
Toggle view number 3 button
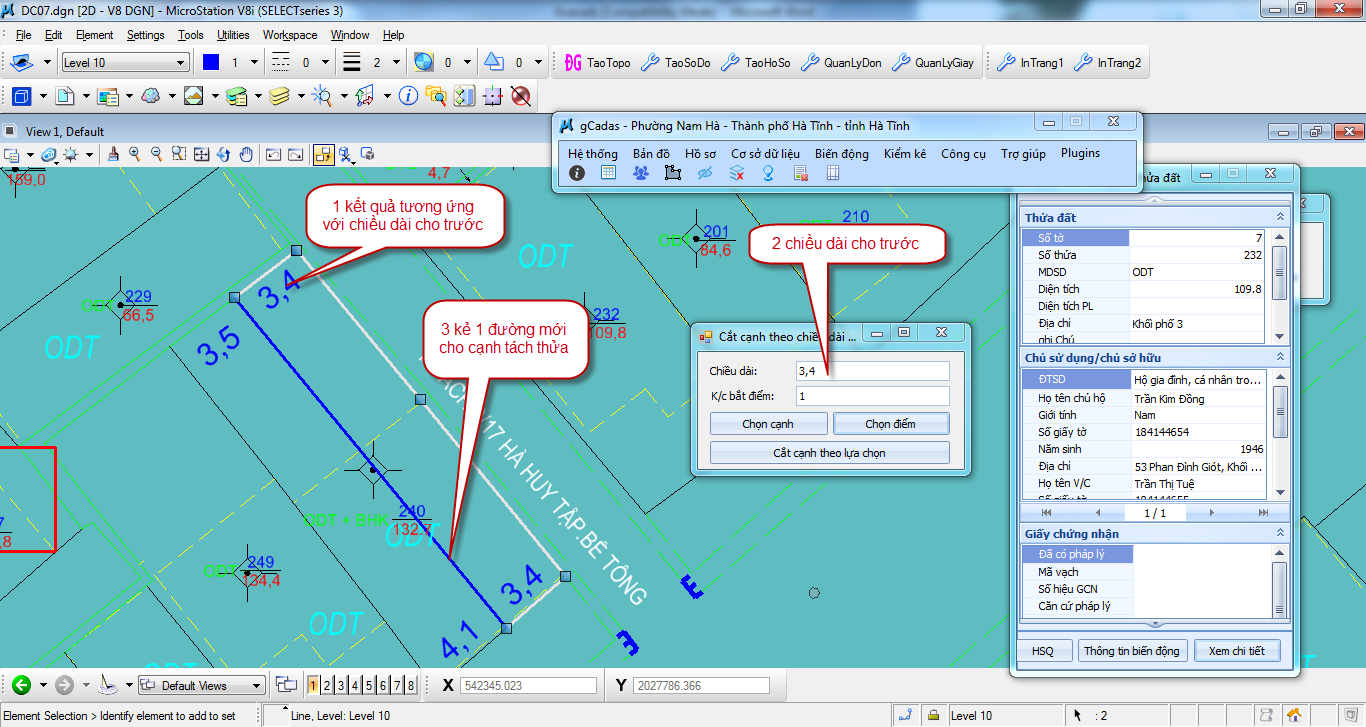pos(341,685)
